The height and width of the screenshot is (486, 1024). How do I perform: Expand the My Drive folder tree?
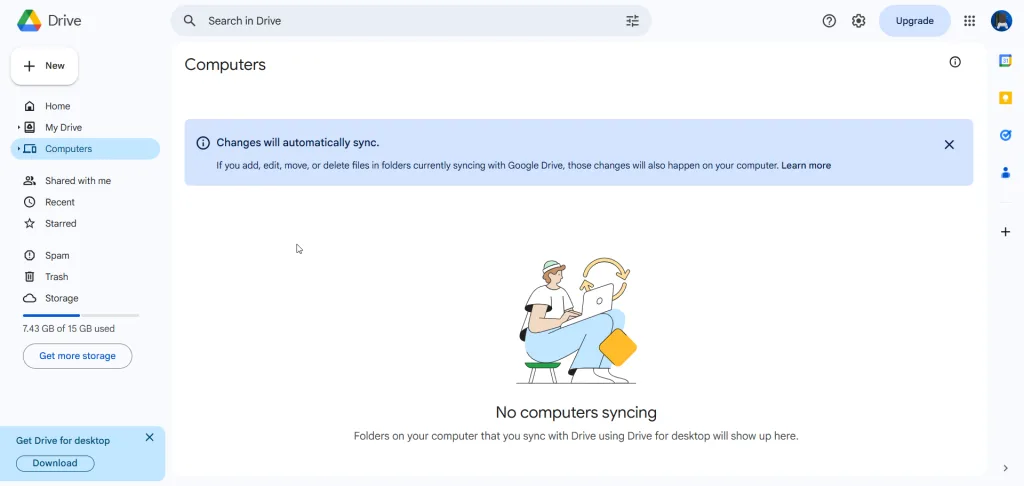point(18,127)
